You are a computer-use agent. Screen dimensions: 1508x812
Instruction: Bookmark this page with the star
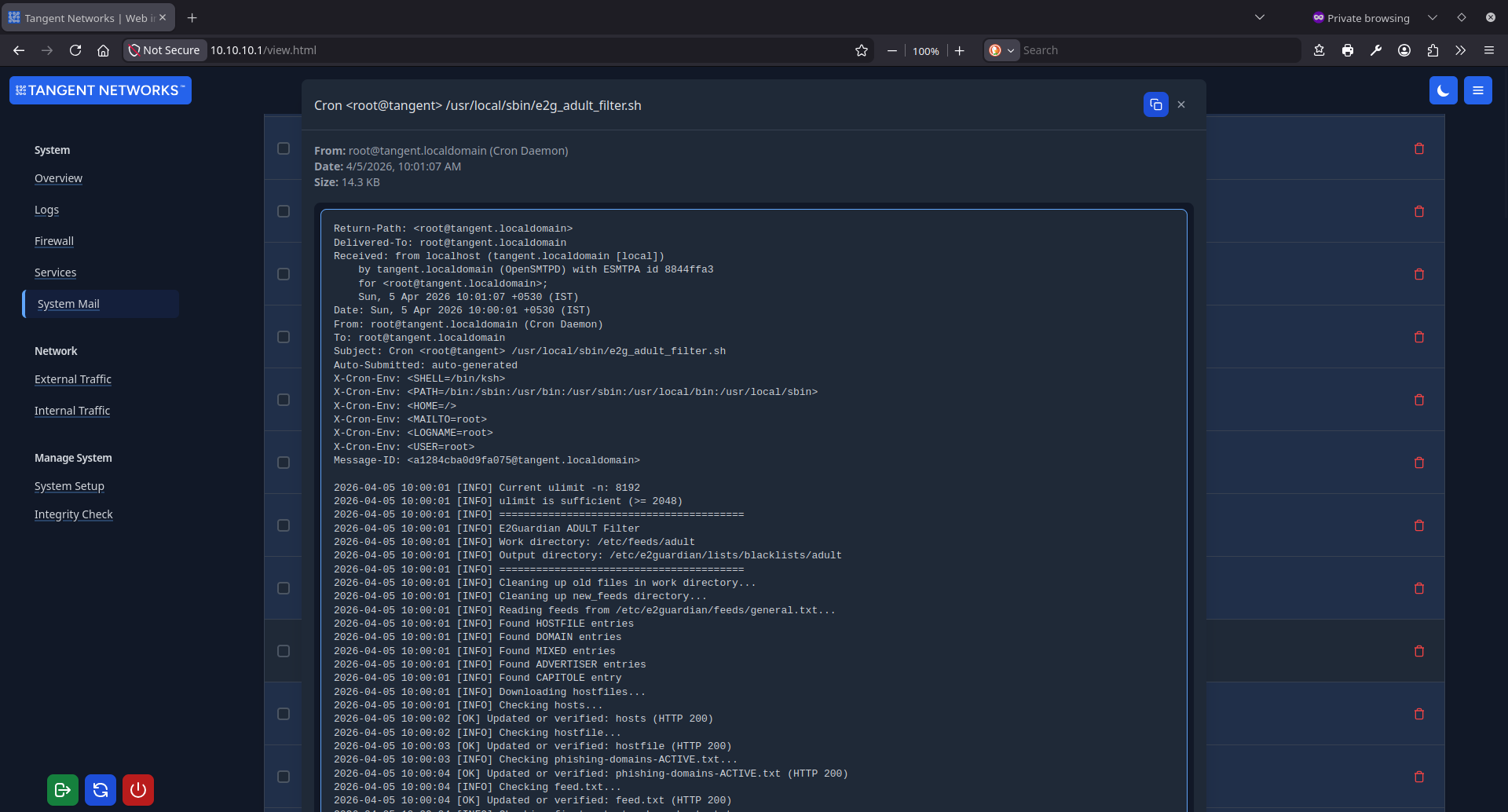(x=862, y=49)
